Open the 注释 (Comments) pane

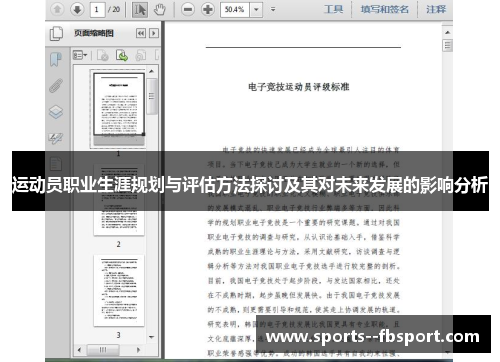436,9
